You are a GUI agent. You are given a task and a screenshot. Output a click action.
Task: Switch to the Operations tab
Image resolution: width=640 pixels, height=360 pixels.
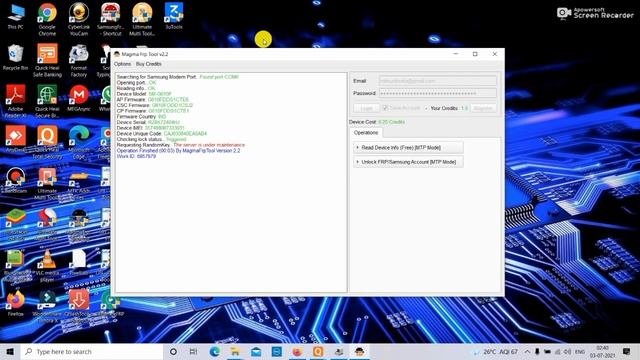[366, 133]
